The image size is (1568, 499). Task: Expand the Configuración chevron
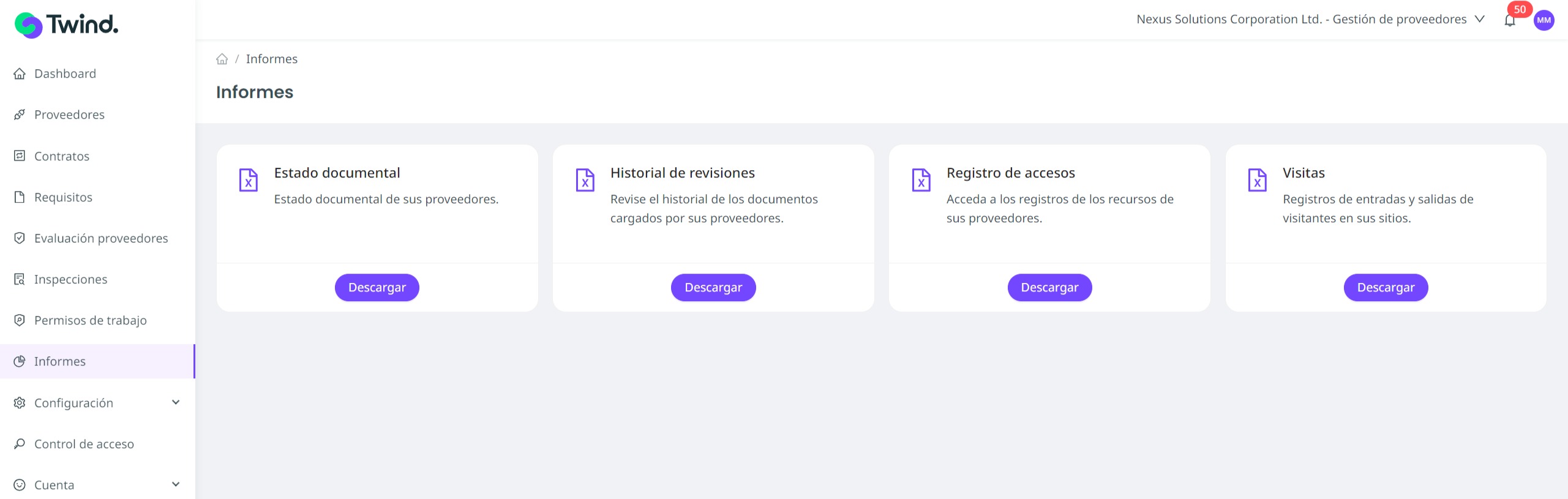tap(176, 402)
